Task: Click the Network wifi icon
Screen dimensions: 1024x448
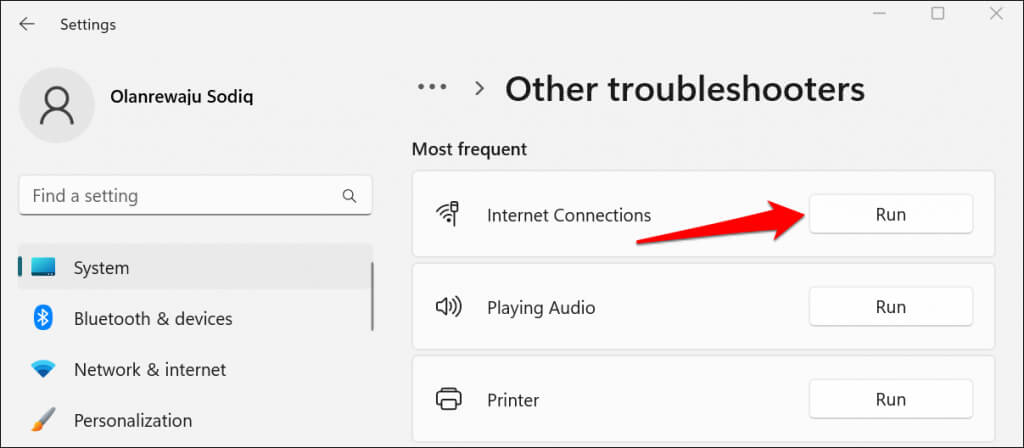Action: tap(43, 370)
